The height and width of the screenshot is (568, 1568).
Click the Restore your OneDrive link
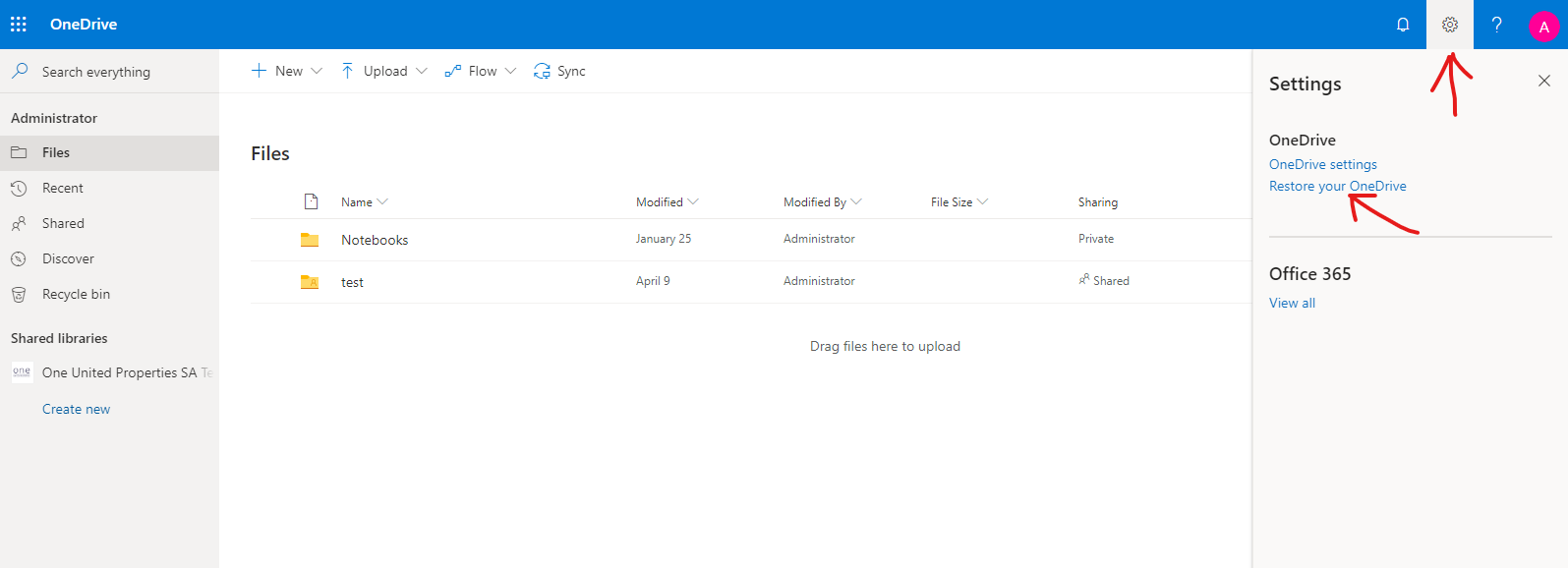point(1337,186)
